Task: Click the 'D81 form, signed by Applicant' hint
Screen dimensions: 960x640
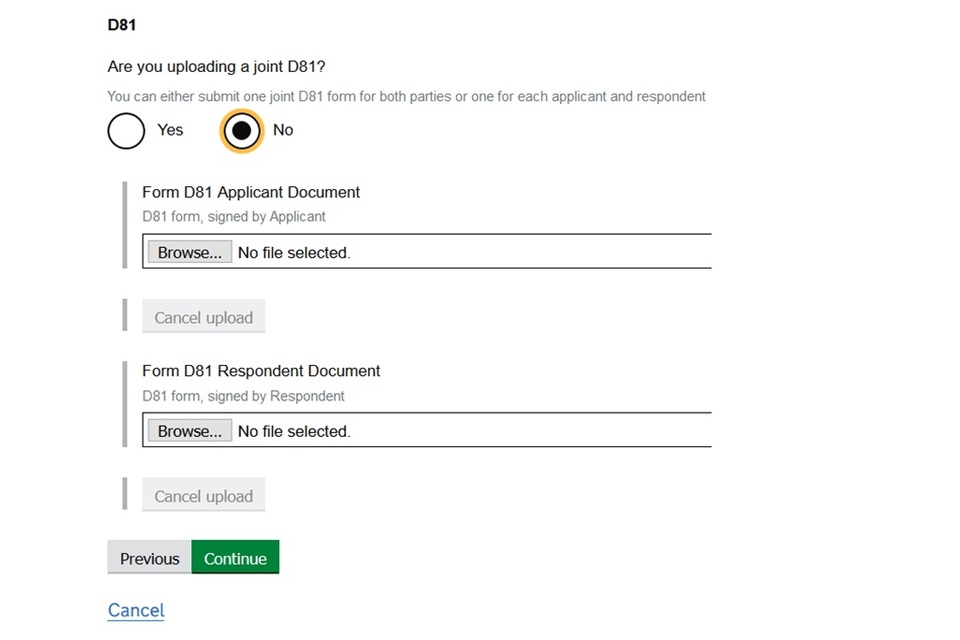Action: [234, 216]
